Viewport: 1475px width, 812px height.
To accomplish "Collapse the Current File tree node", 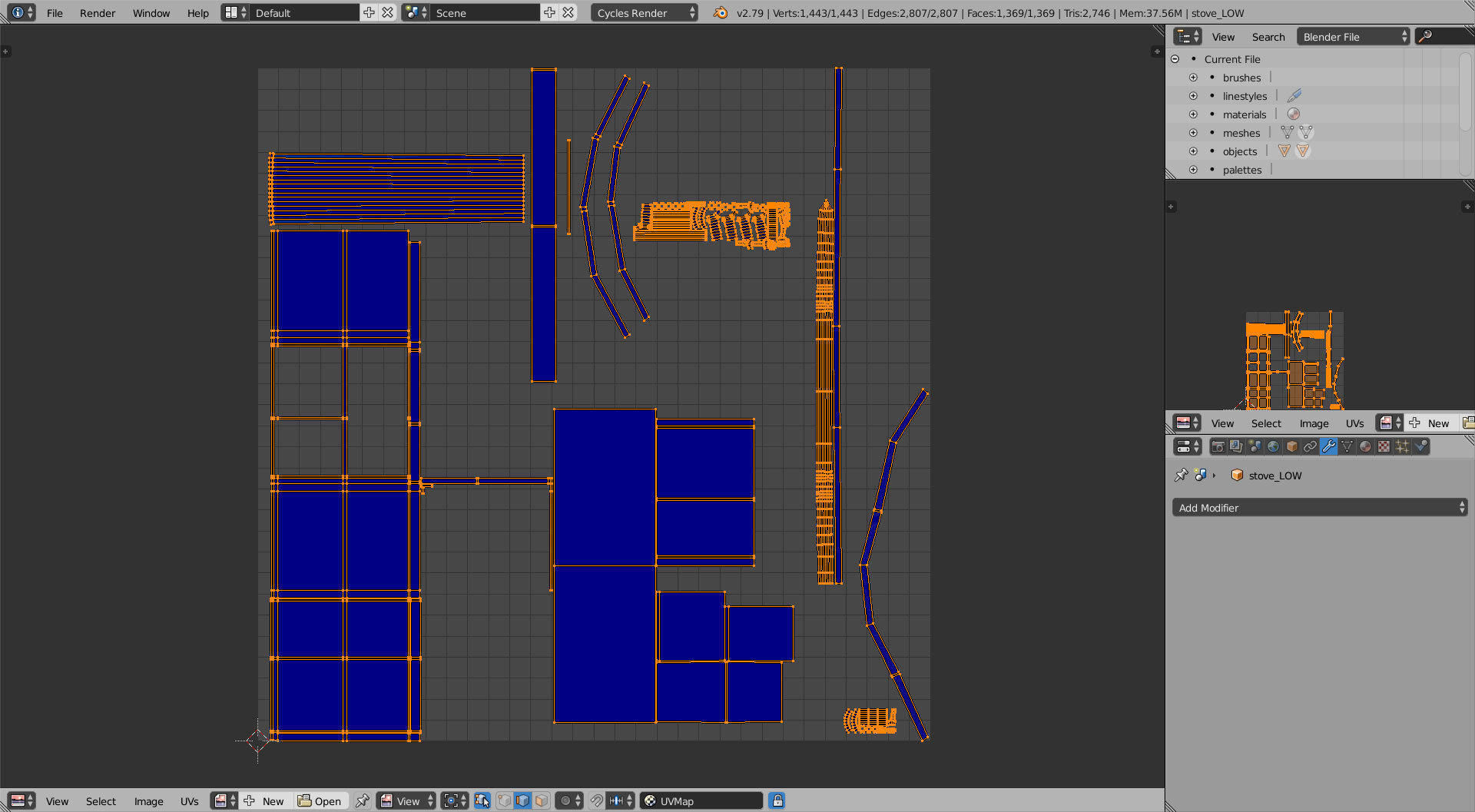I will tap(1175, 59).
